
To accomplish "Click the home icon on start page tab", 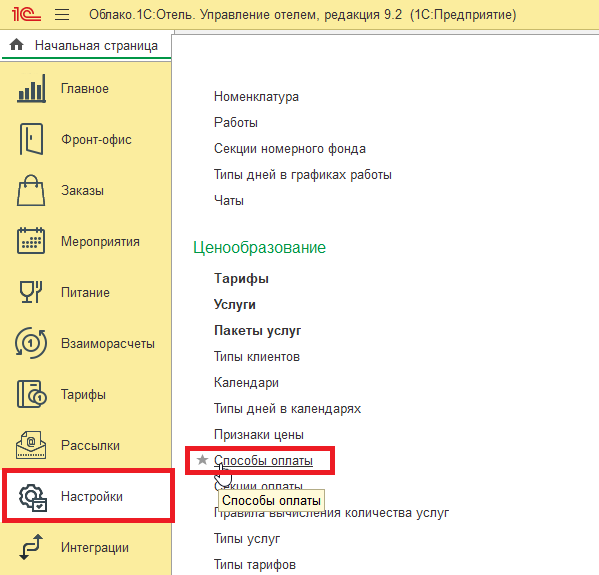I will (16, 45).
